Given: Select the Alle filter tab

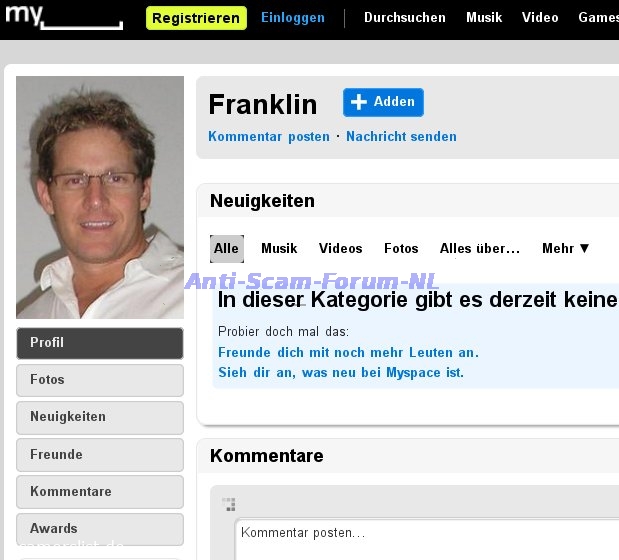Looking at the screenshot, I should [x=227, y=249].
